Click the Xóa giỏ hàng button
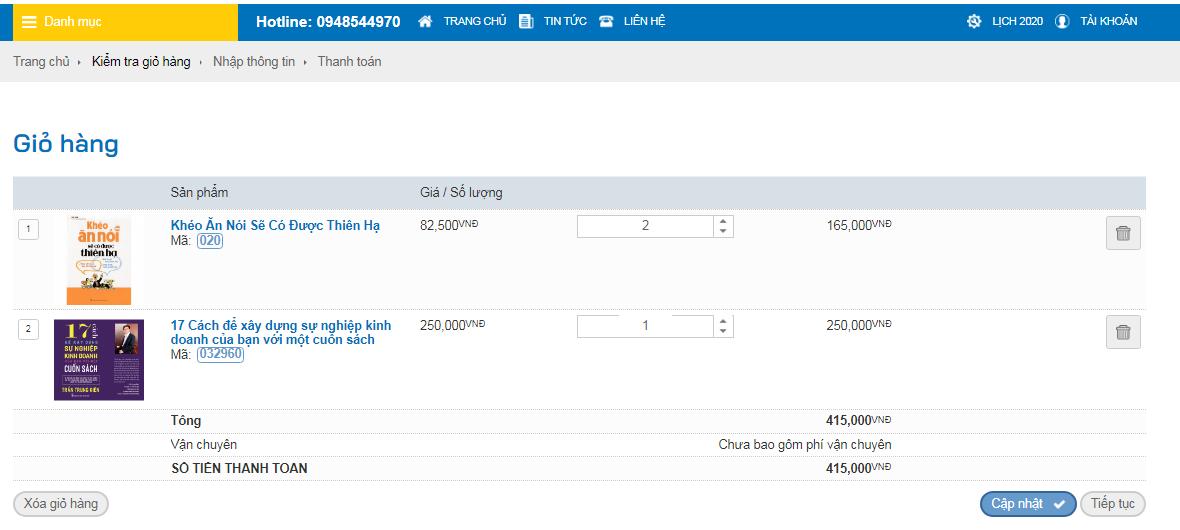This screenshot has width=1180, height=530. [x=61, y=504]
